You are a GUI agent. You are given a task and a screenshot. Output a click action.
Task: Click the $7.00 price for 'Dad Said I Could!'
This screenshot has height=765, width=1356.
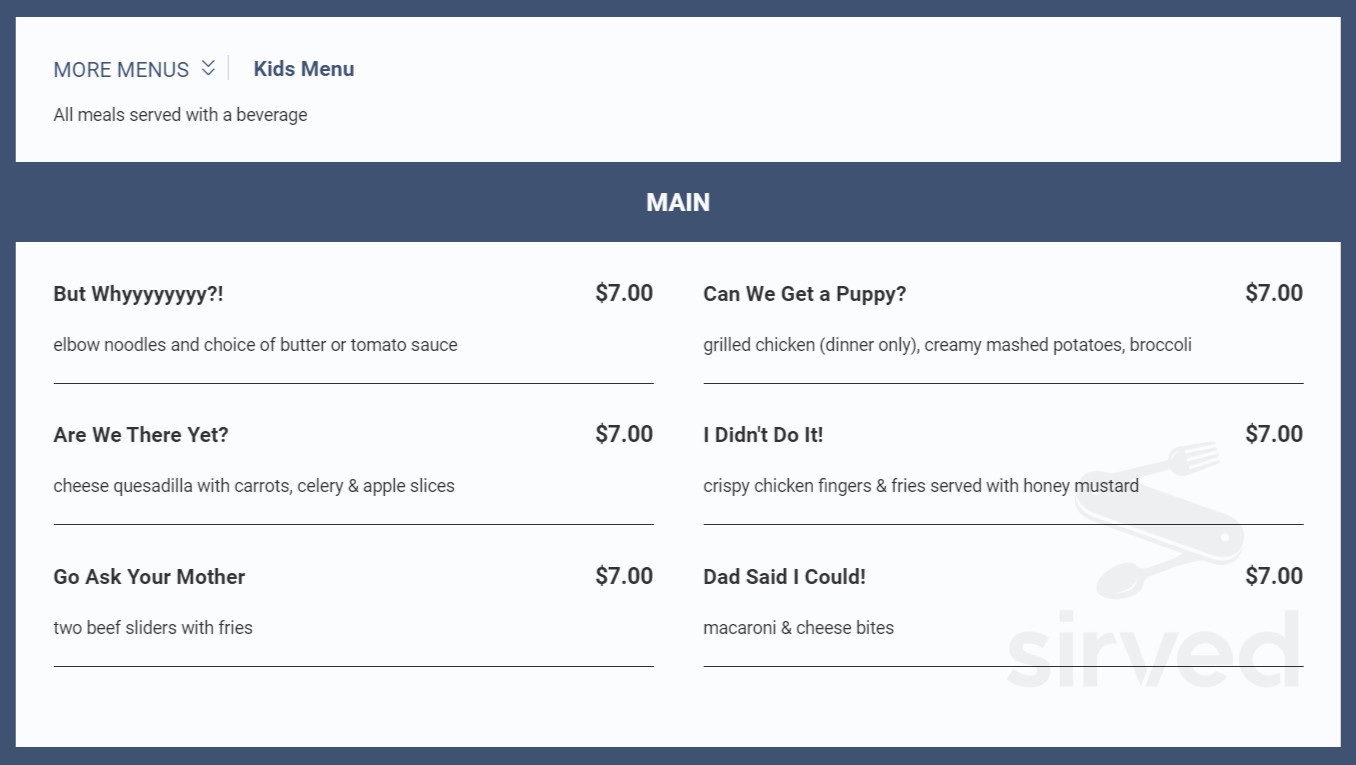[1273, 576]
